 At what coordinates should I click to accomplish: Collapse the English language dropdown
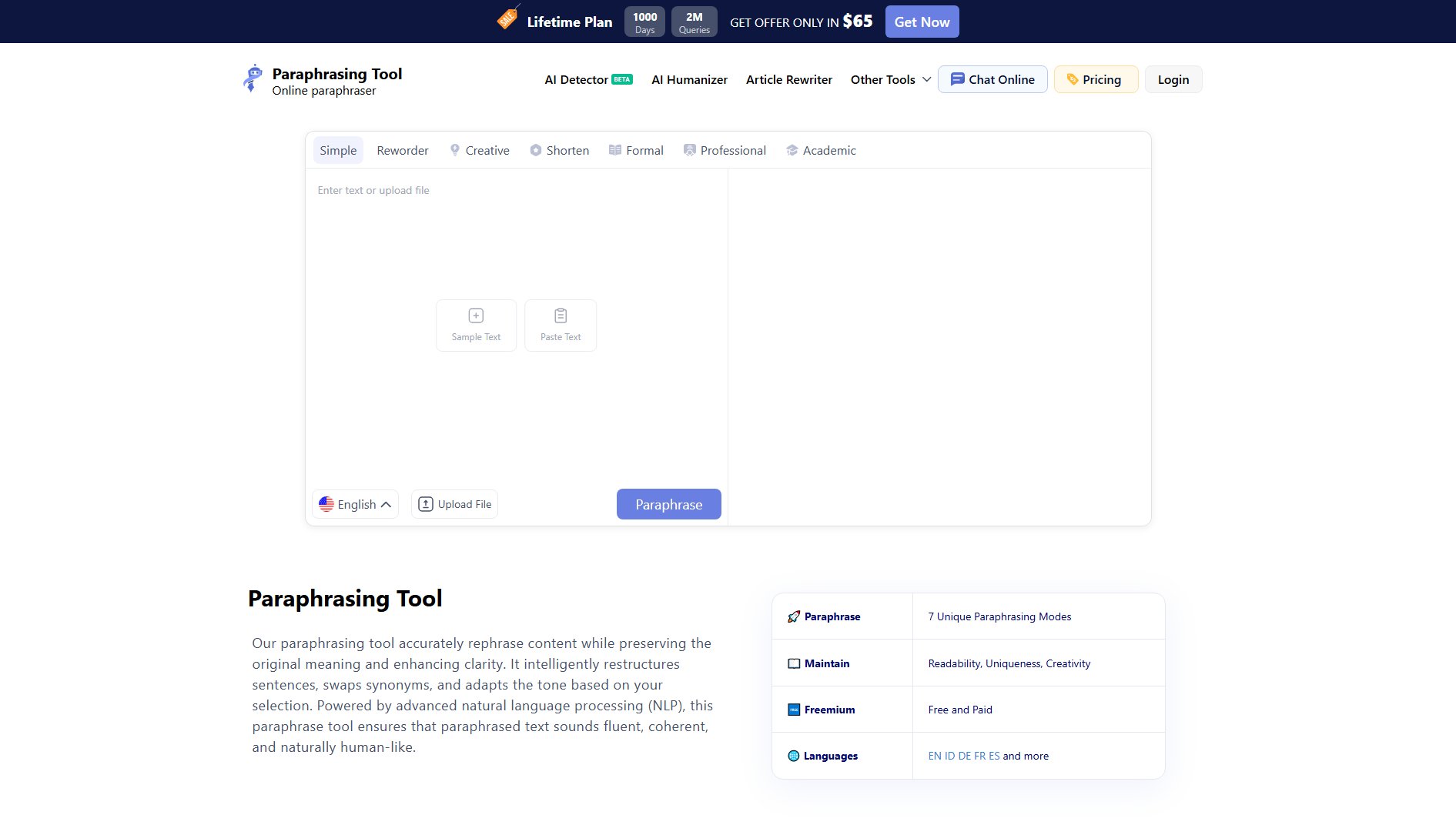pyautogui.click(x=387, y=504)
